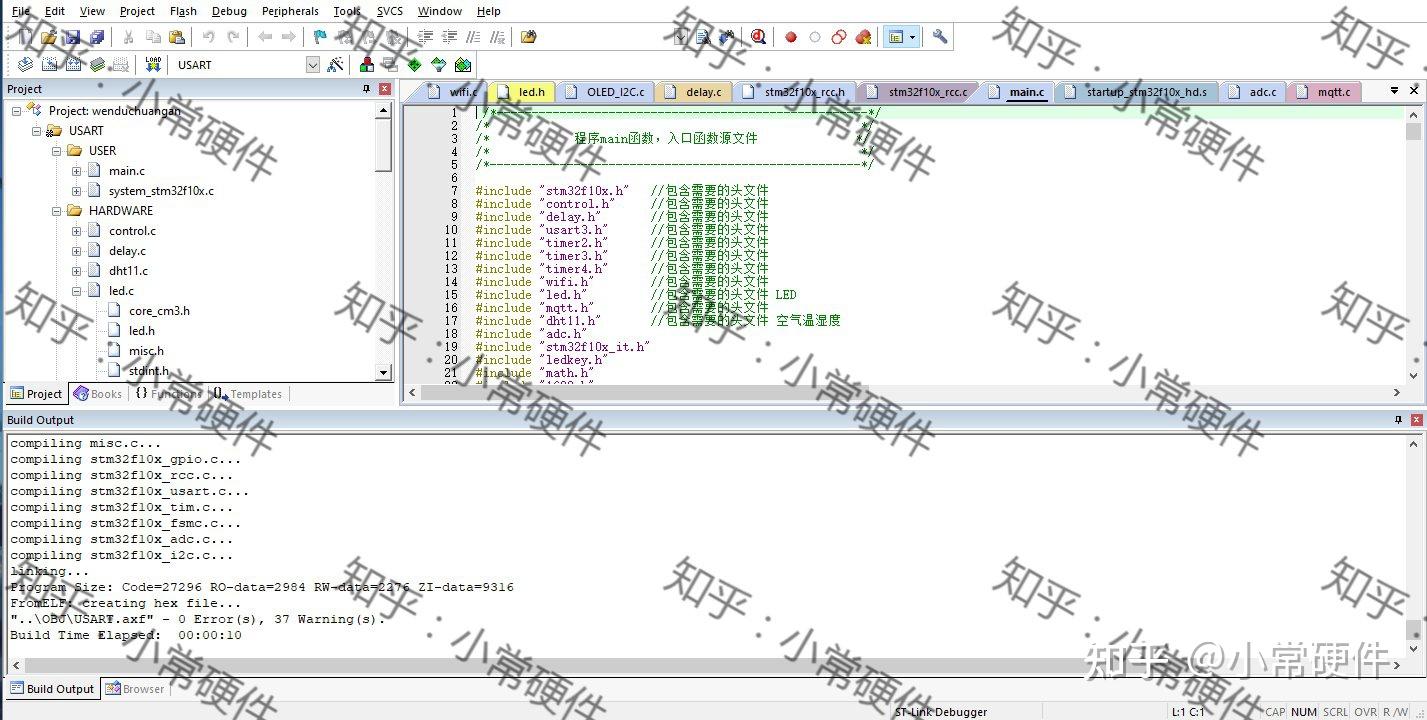The image size is (1427, 720).
Task: Expand the dht11.c tree node
Action: [77, 271]
